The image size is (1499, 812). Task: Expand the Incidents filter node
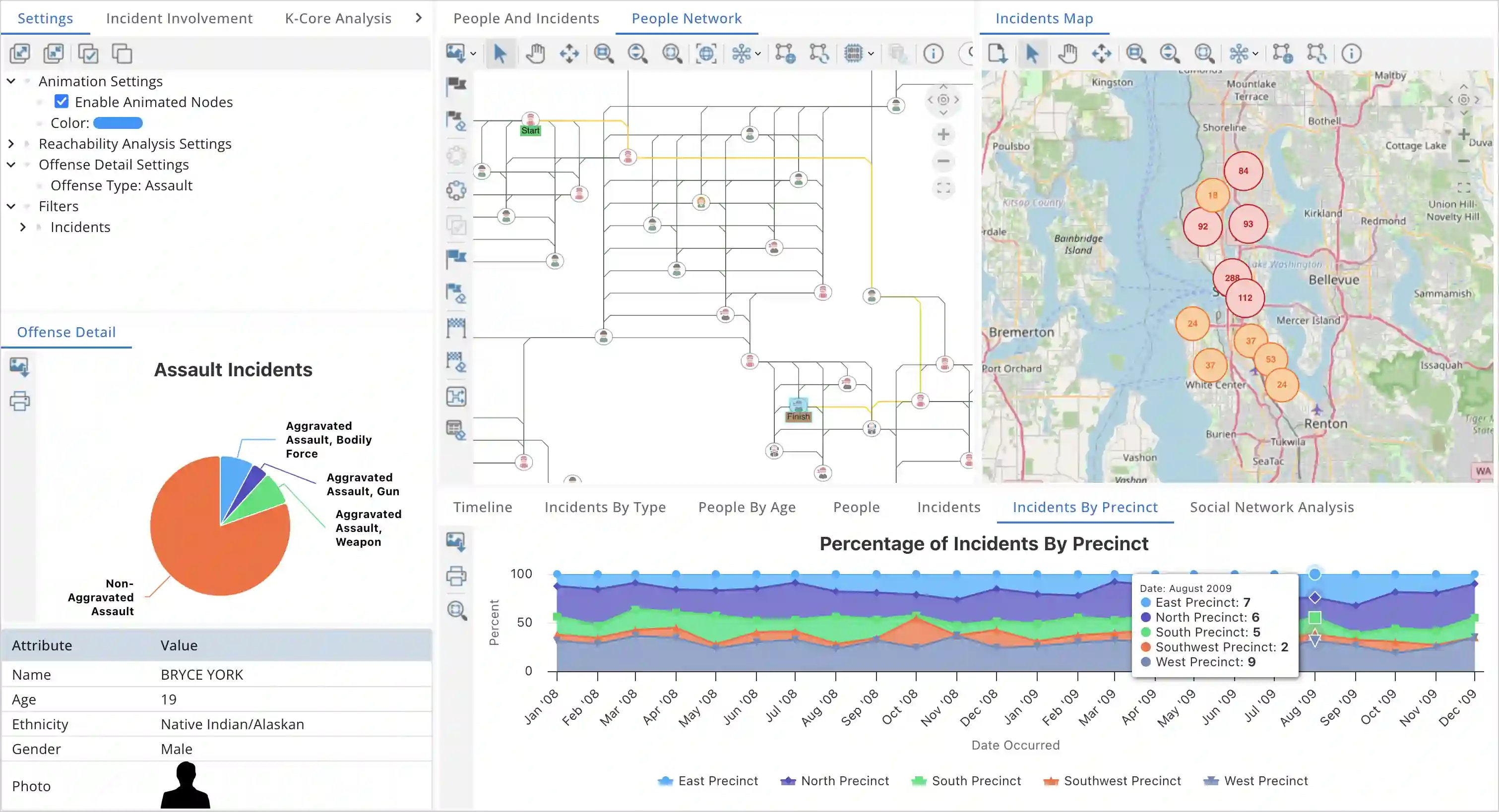[23, 227]
